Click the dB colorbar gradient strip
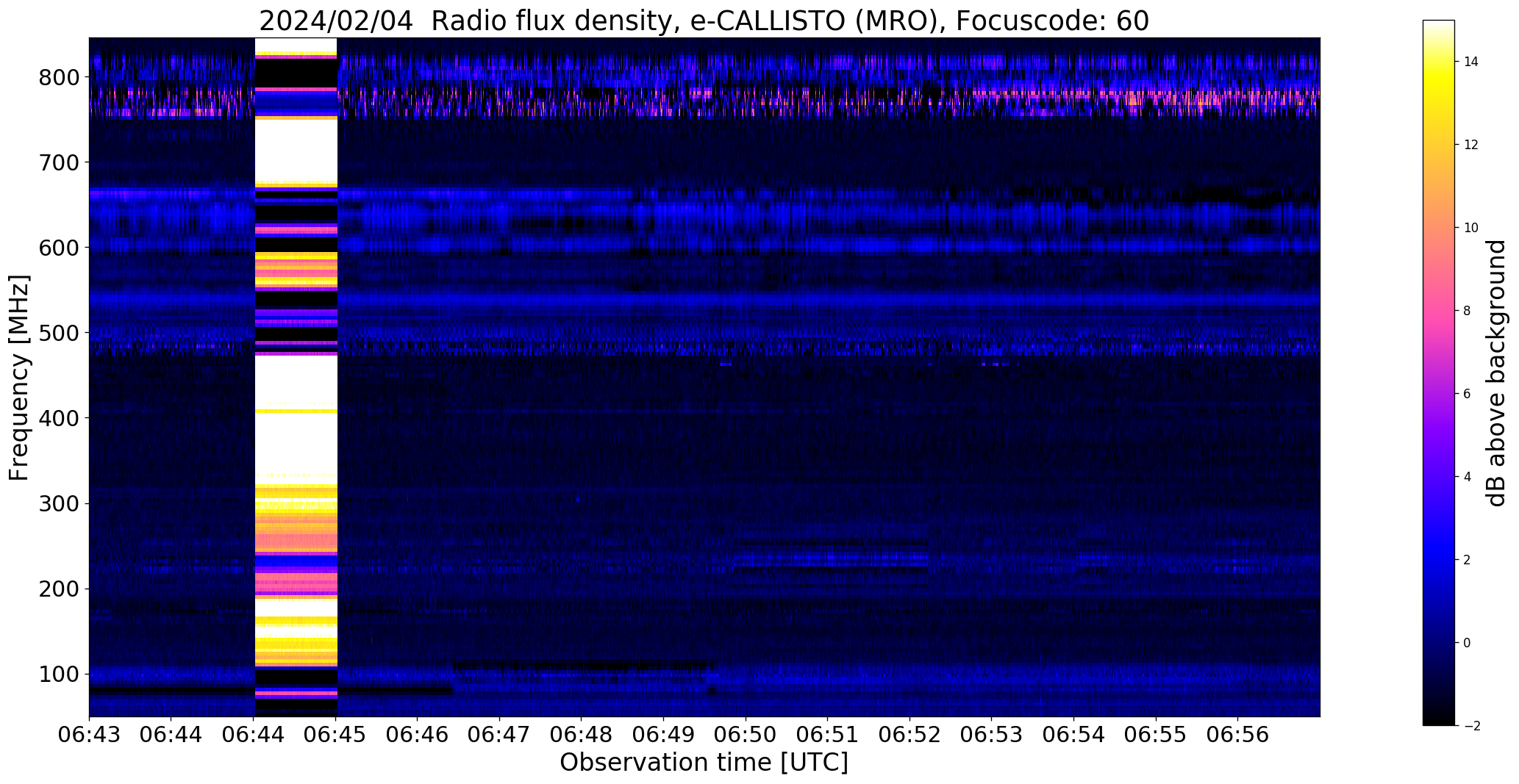The image size is (1519, 784). coord(1439,373)
